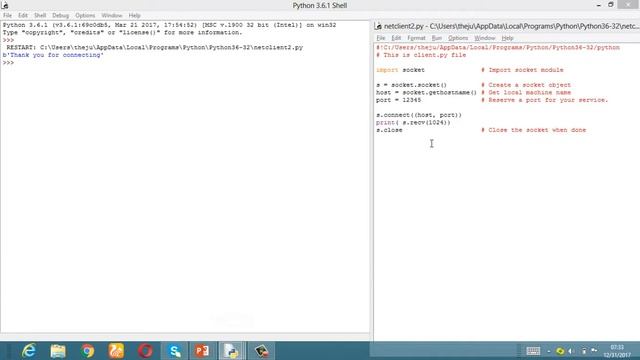Restore down the Python Shell window

(x=611, y=5)
